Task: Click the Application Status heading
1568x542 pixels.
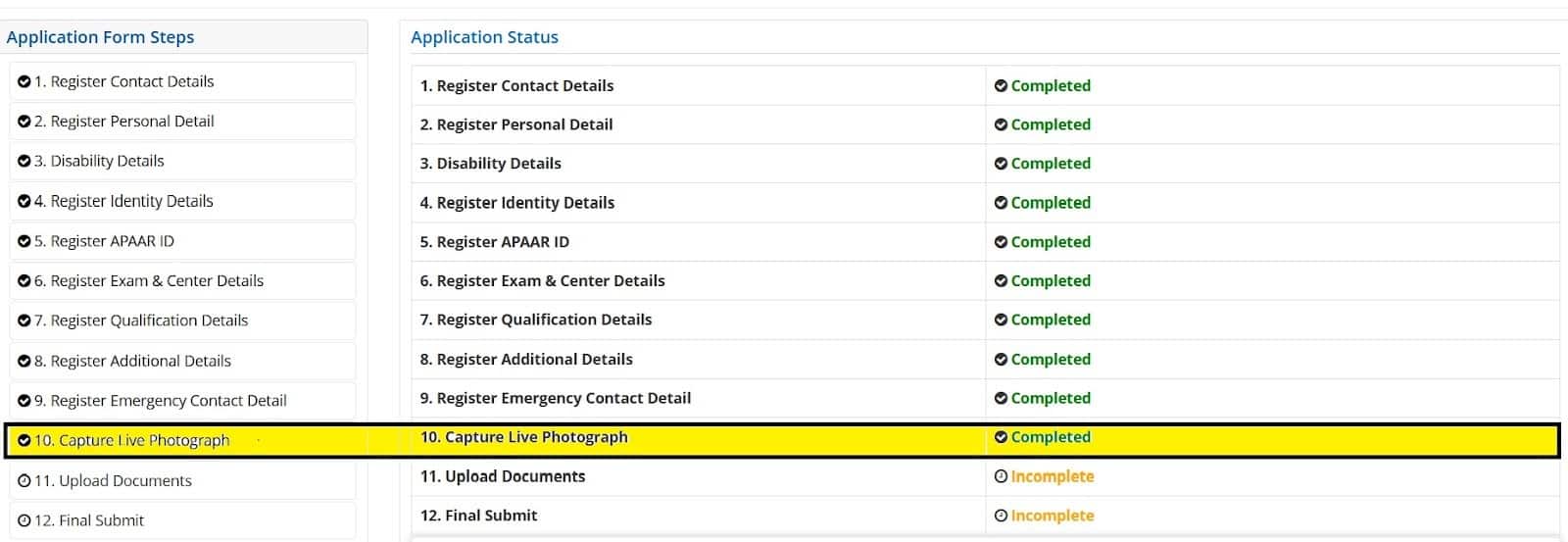Action: coord(484,37)
